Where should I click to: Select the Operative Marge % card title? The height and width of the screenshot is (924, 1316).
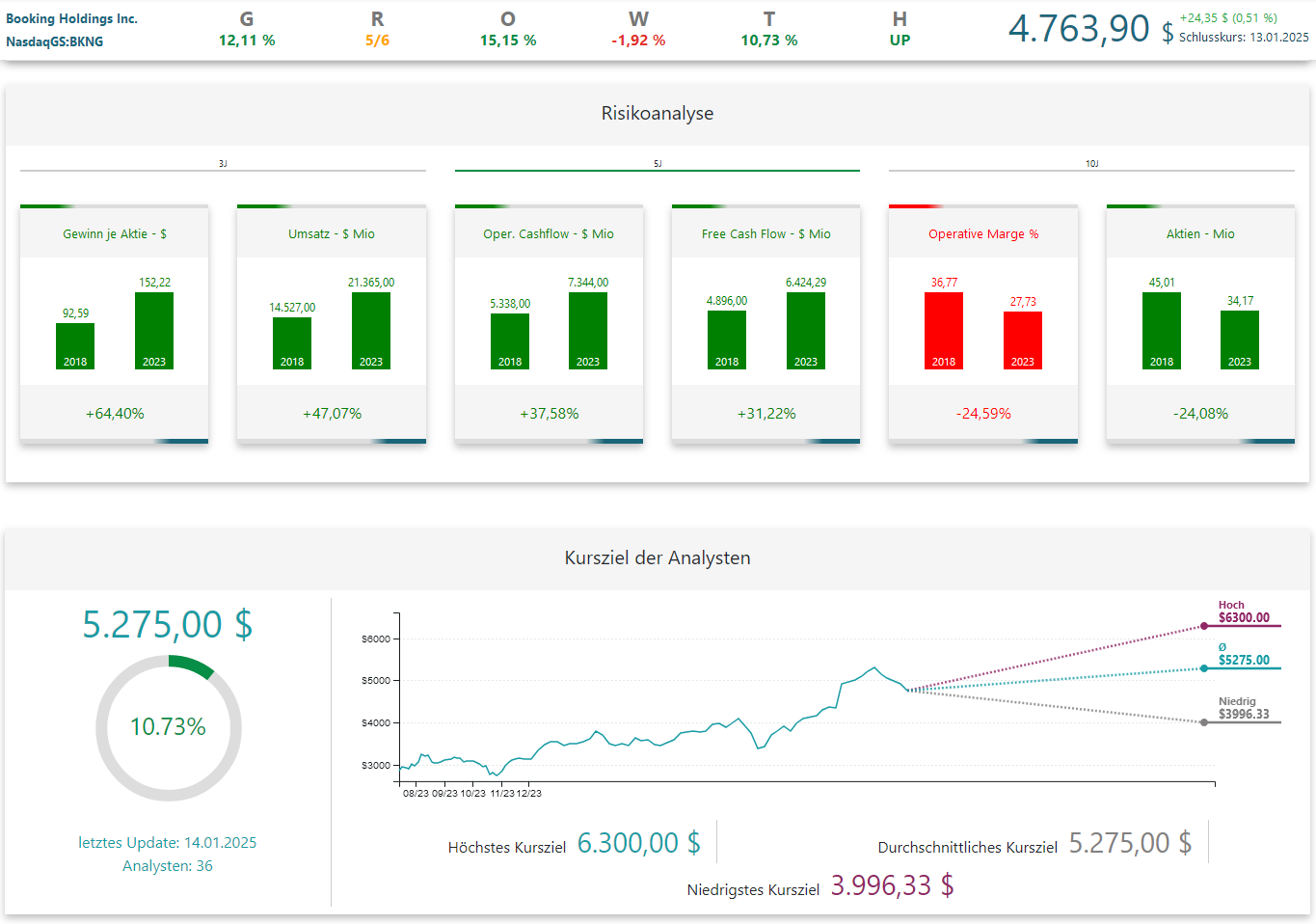983,233
